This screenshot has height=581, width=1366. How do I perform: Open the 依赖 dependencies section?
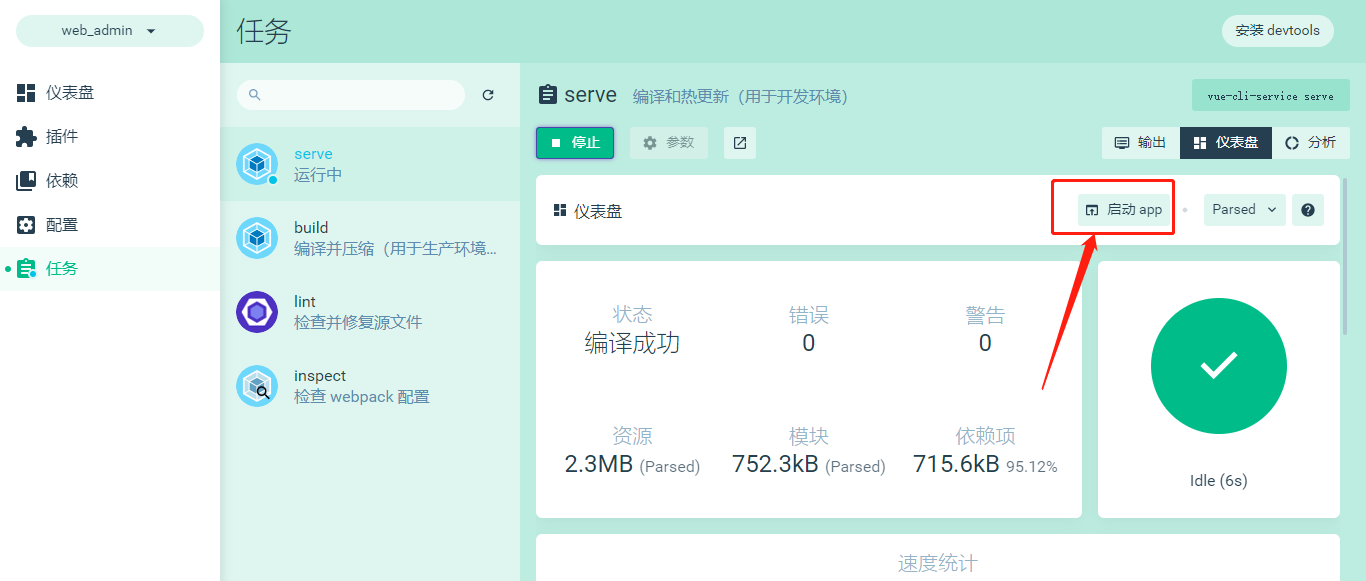coord(110,181)
